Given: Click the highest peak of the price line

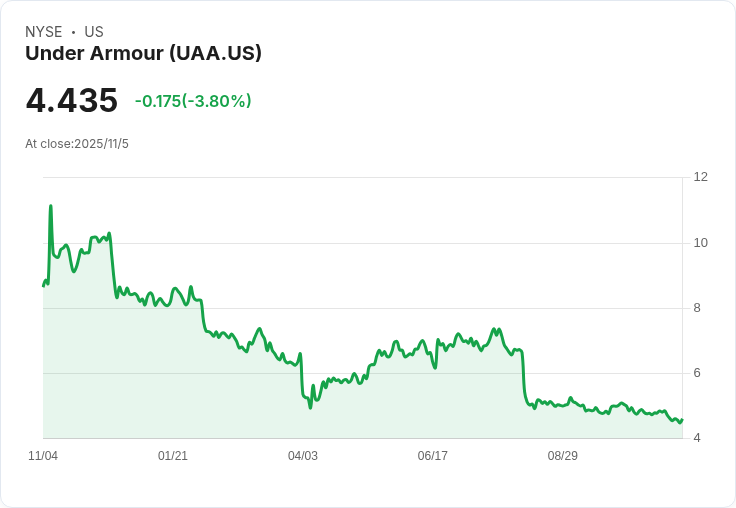Looking at the screenshot, I should [x=51, y=206].
